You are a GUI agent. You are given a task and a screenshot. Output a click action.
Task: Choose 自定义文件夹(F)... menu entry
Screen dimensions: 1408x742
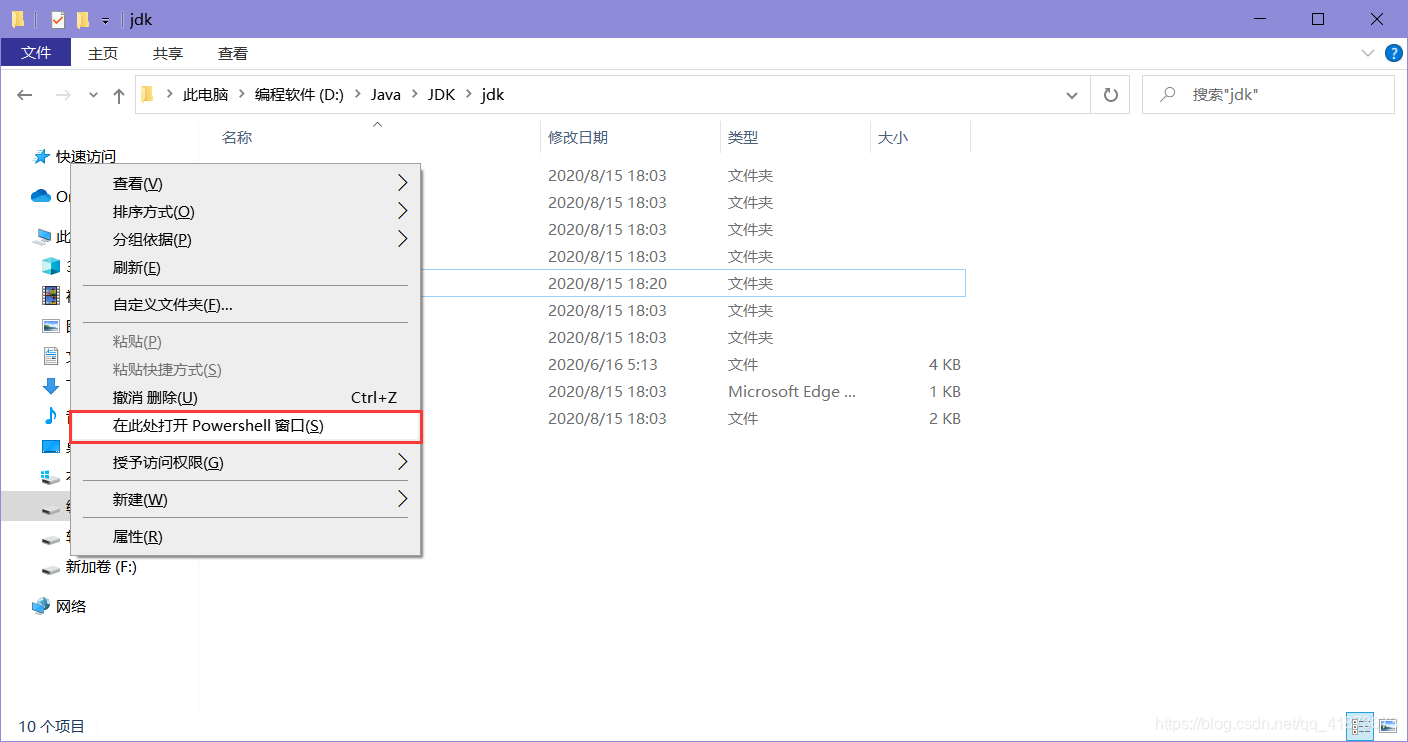(245, 305)
